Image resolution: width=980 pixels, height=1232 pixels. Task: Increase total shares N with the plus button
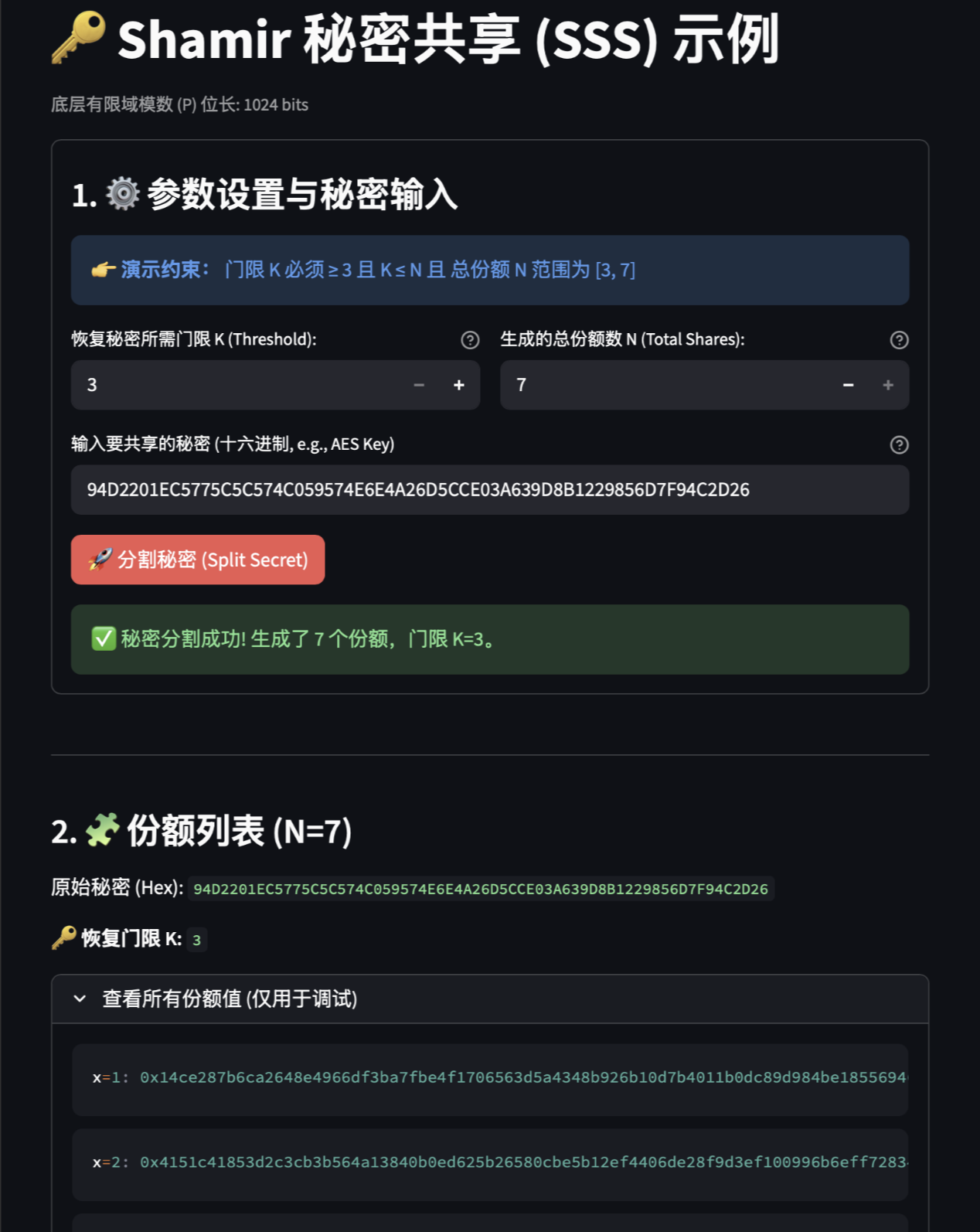pyautogui.click(x=887, y=385)
